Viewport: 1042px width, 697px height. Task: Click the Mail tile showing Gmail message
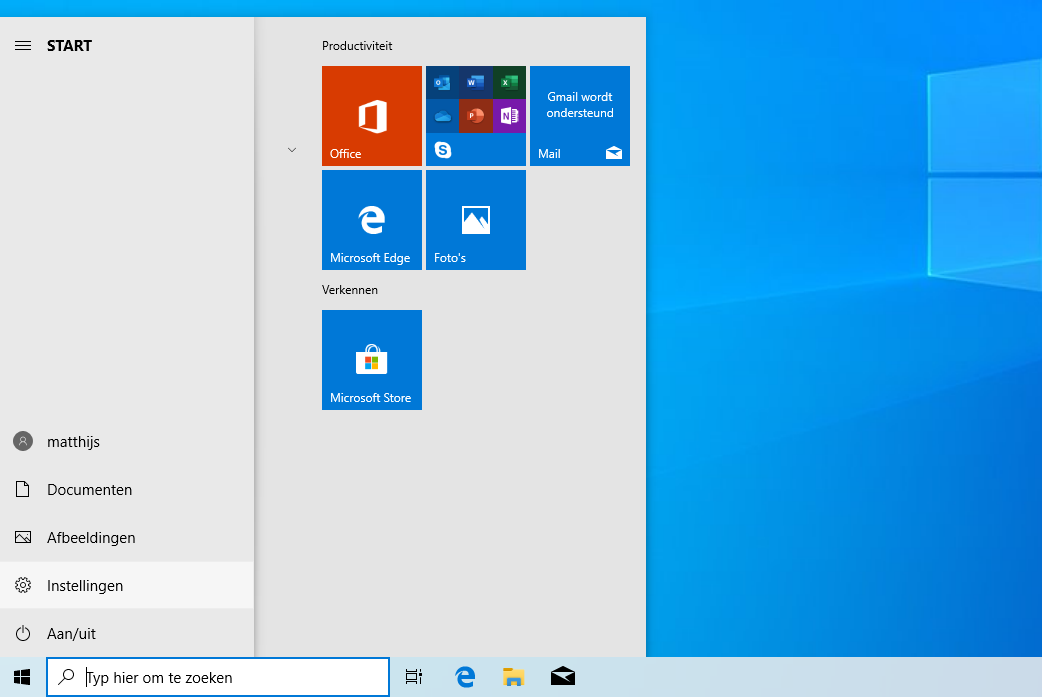[579, 116]
